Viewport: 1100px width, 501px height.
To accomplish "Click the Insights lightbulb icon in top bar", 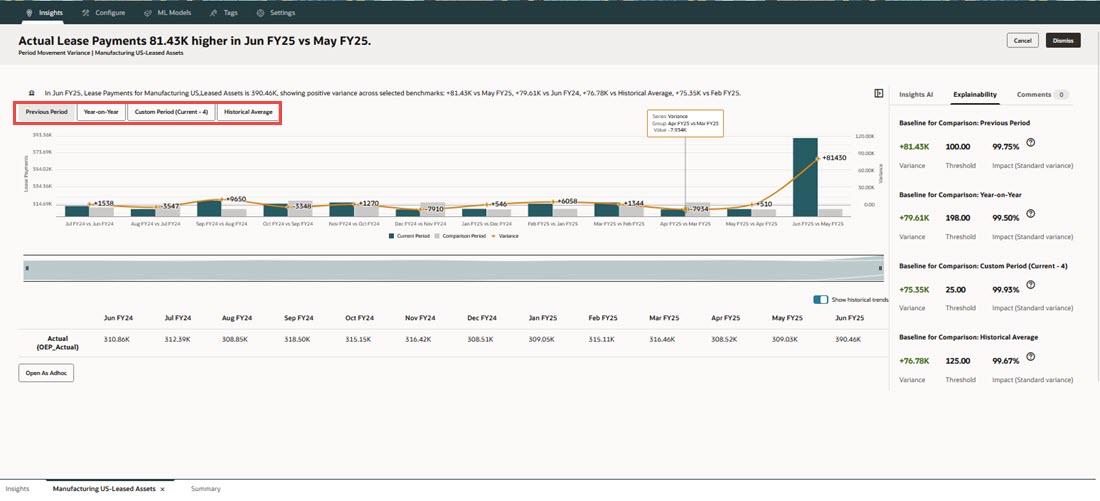I will (28, 13).
